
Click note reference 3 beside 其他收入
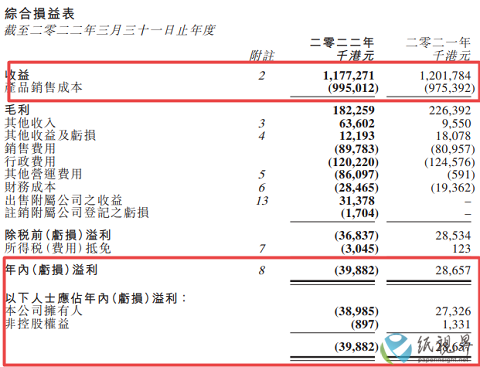(x=262, y=124)
